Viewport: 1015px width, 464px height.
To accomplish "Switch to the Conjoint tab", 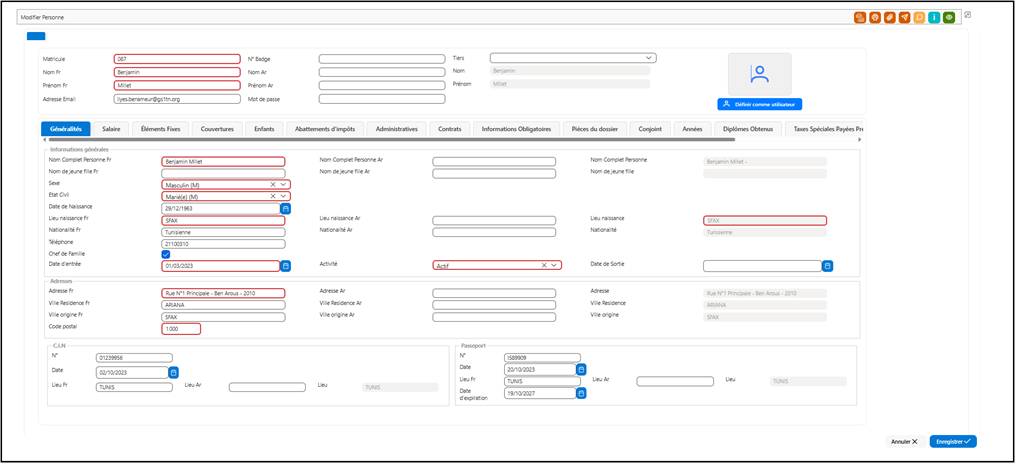I will coord(651,129).
